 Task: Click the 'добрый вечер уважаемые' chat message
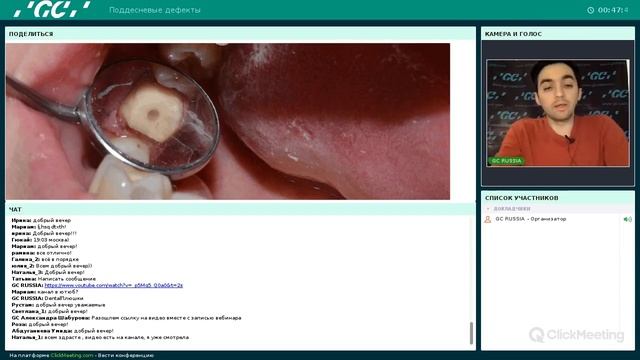(58, 305)
